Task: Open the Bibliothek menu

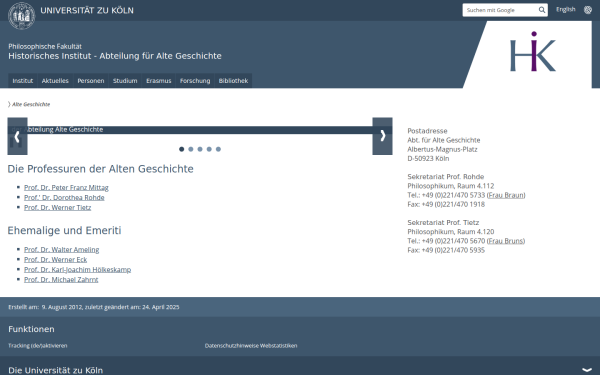Action: pyautogui.click(x=233, y=81)
